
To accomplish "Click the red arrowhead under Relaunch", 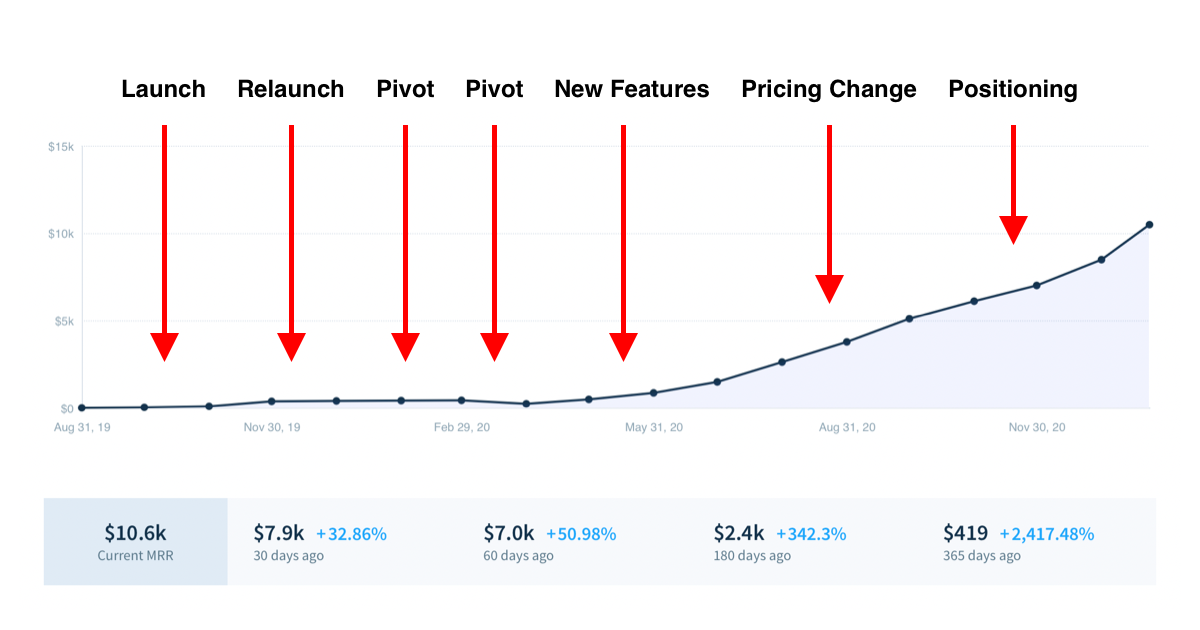I will click(291, 346).
